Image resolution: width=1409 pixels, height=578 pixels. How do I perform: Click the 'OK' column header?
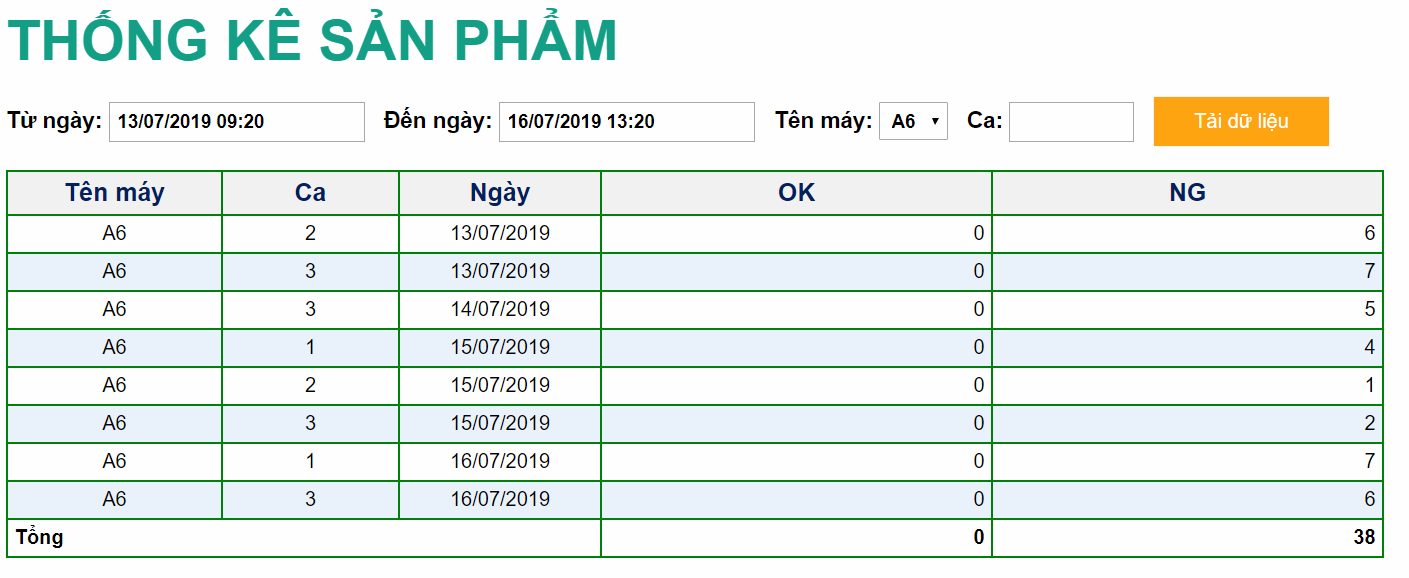pos(796,193)
